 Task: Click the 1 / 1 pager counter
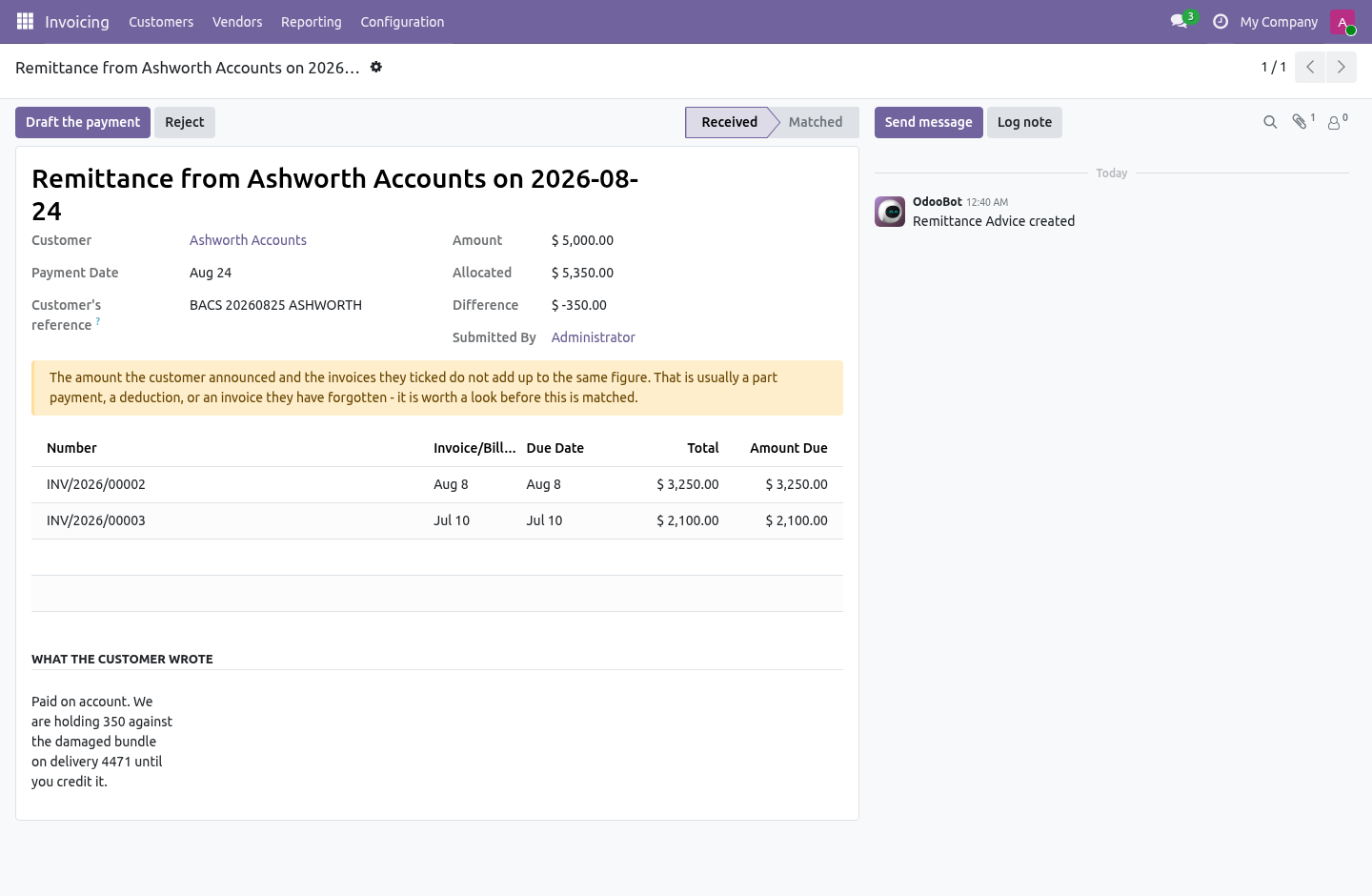pos(1274,67)
